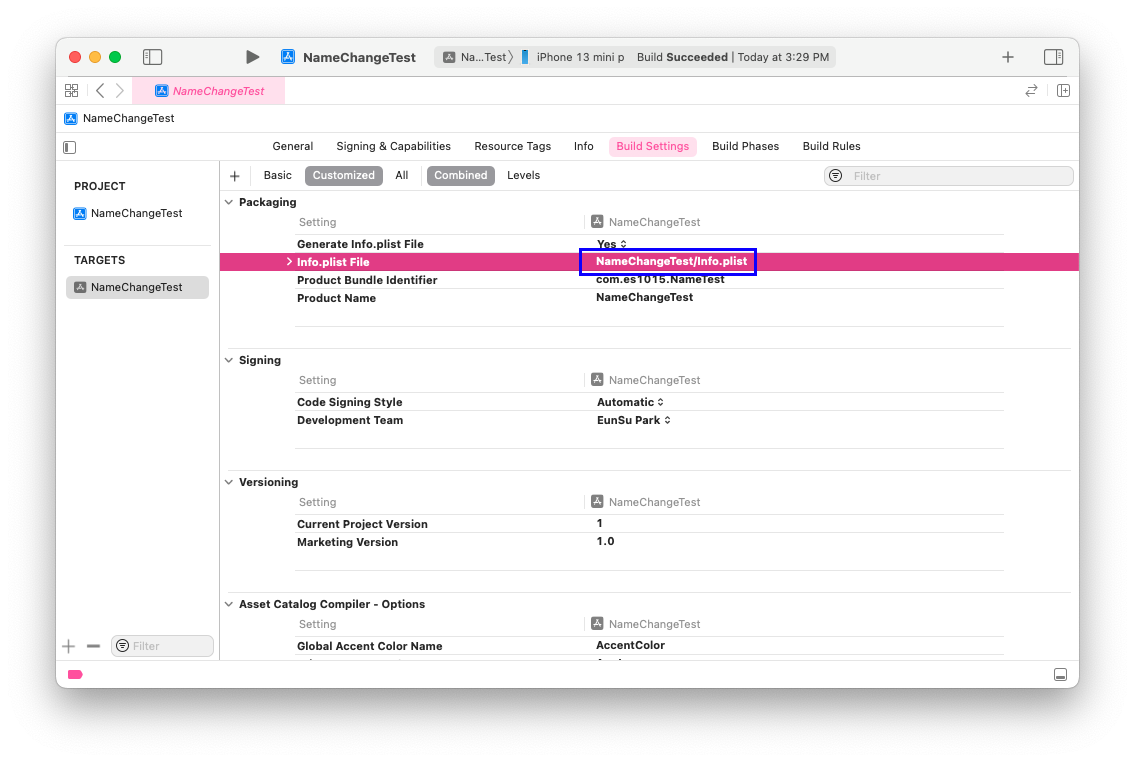The height and width of the screenshot is (762, 1135).
Task: Show Customized build settings
Action: [343, 175]
